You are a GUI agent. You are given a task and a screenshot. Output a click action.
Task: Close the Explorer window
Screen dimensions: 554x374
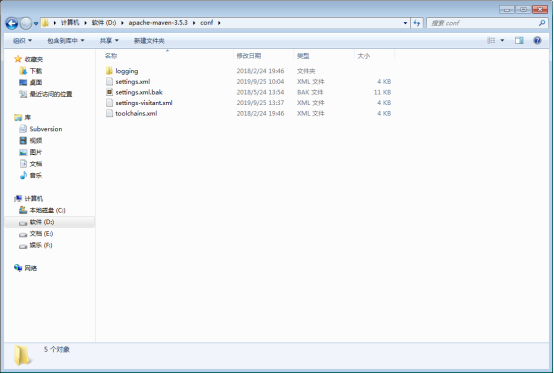point(540,10)
